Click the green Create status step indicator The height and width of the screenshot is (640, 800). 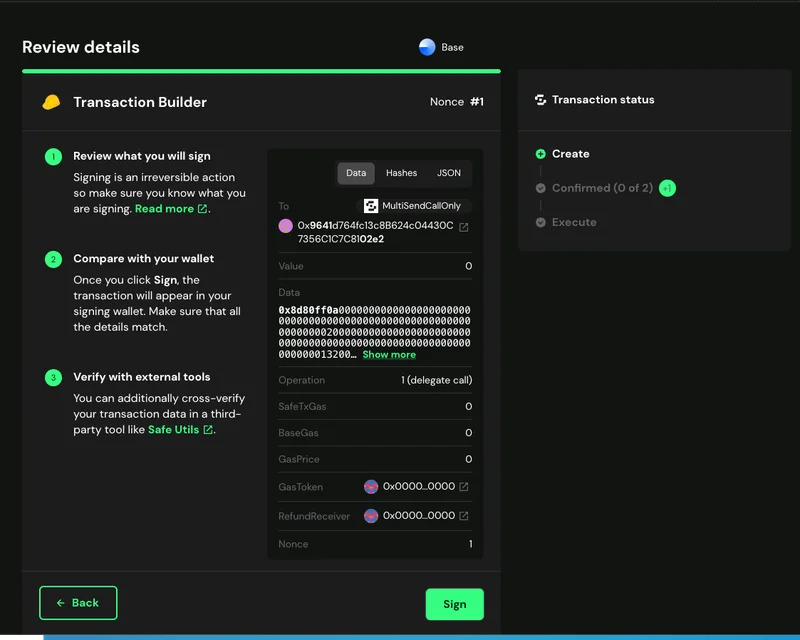(x=541, y=154)
